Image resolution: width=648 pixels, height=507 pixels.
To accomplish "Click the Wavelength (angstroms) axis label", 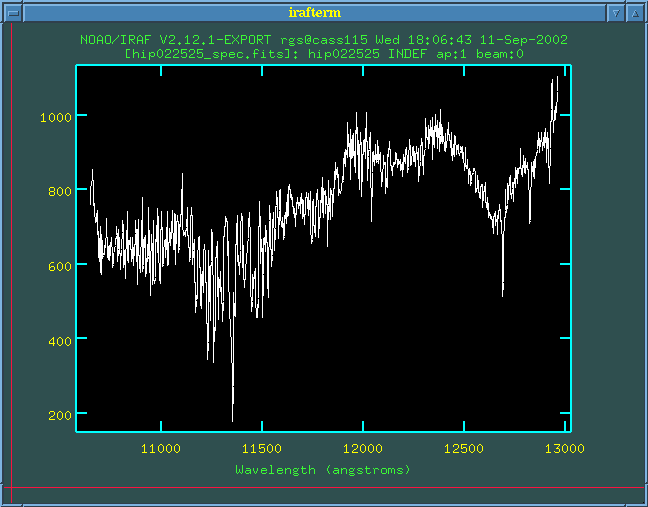I will [x=323, y=468].
